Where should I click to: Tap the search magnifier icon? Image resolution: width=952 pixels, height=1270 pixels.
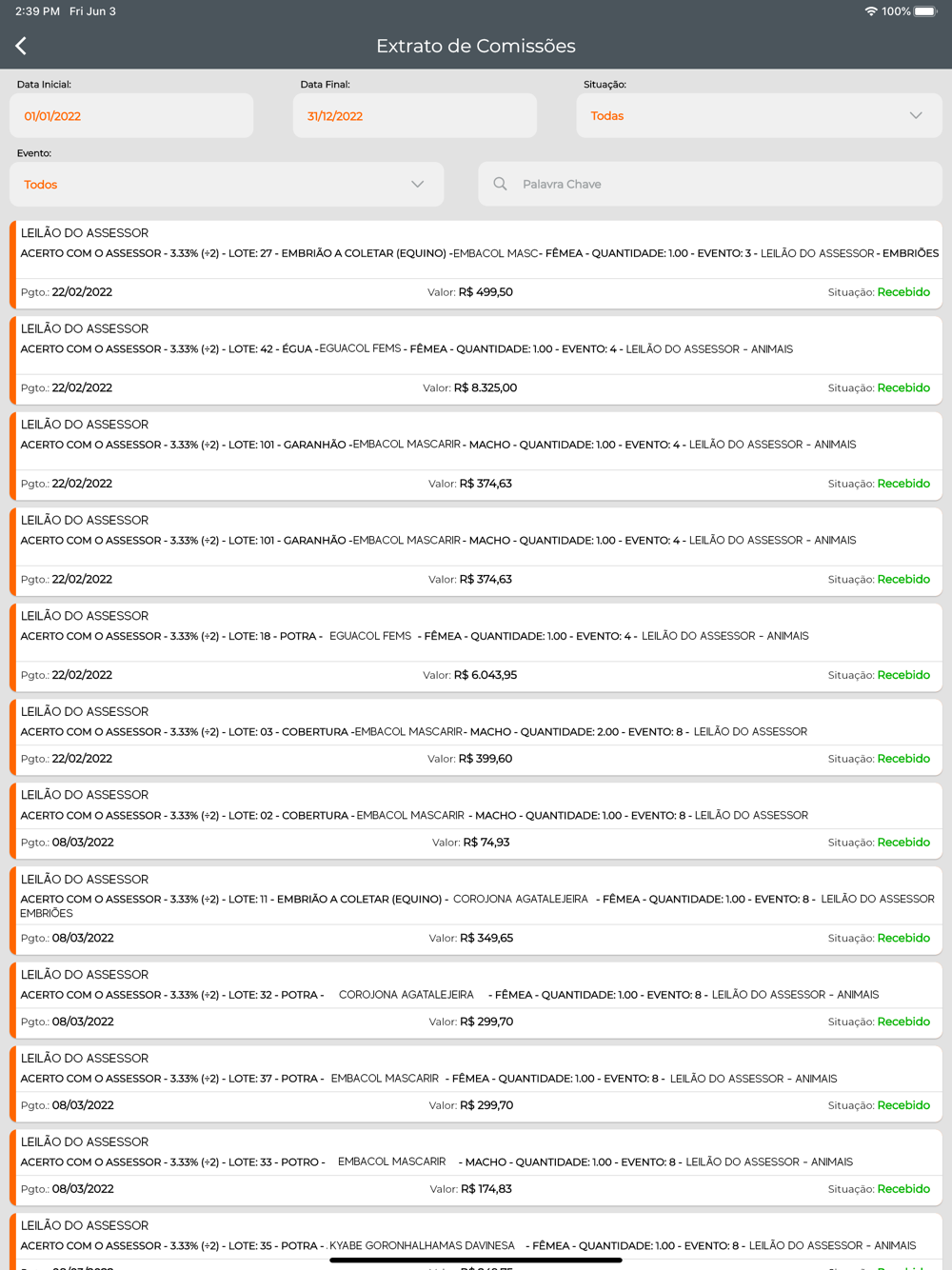[x=500, y=184]
